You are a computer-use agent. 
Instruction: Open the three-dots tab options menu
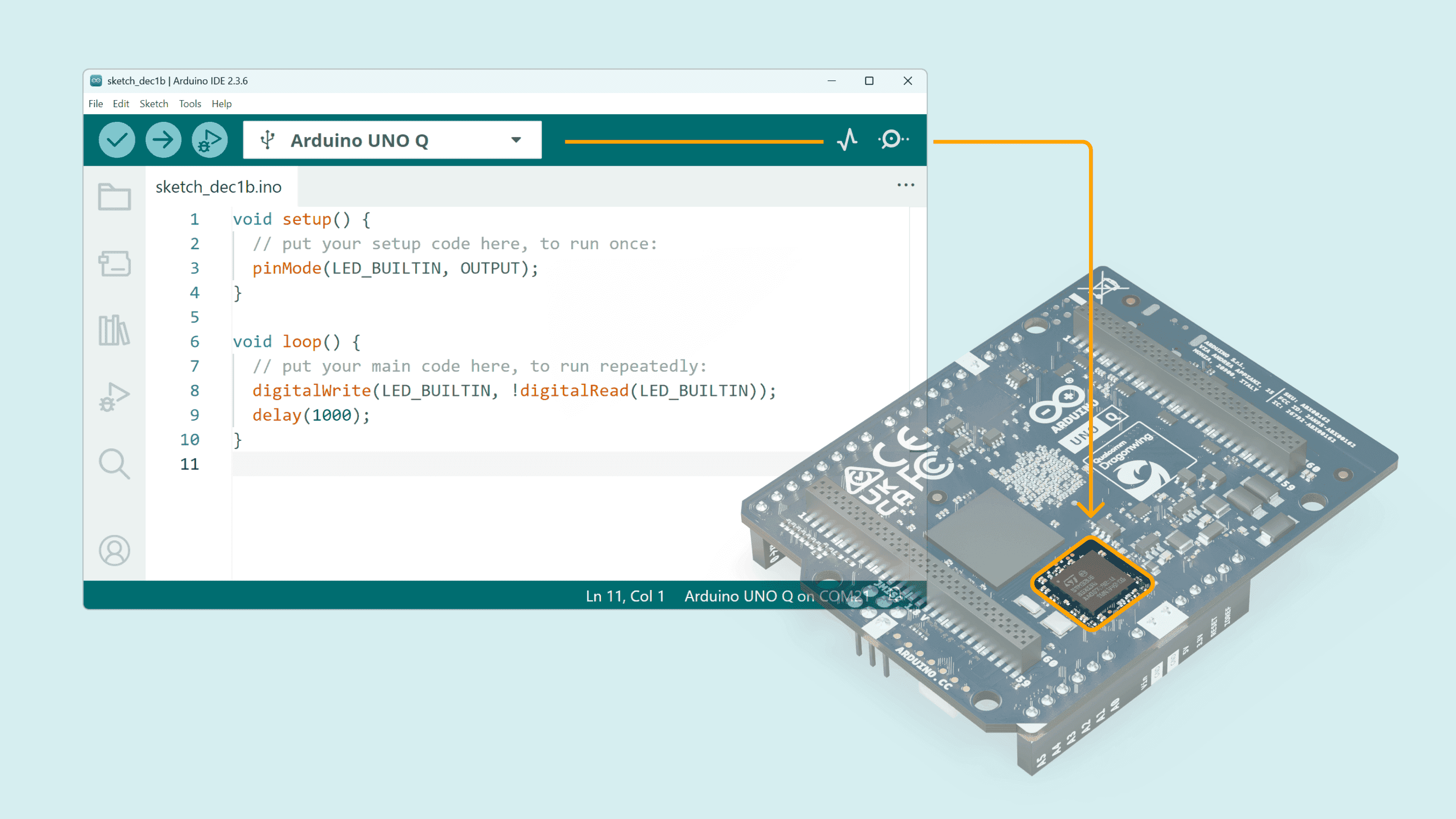coord(905,186)
